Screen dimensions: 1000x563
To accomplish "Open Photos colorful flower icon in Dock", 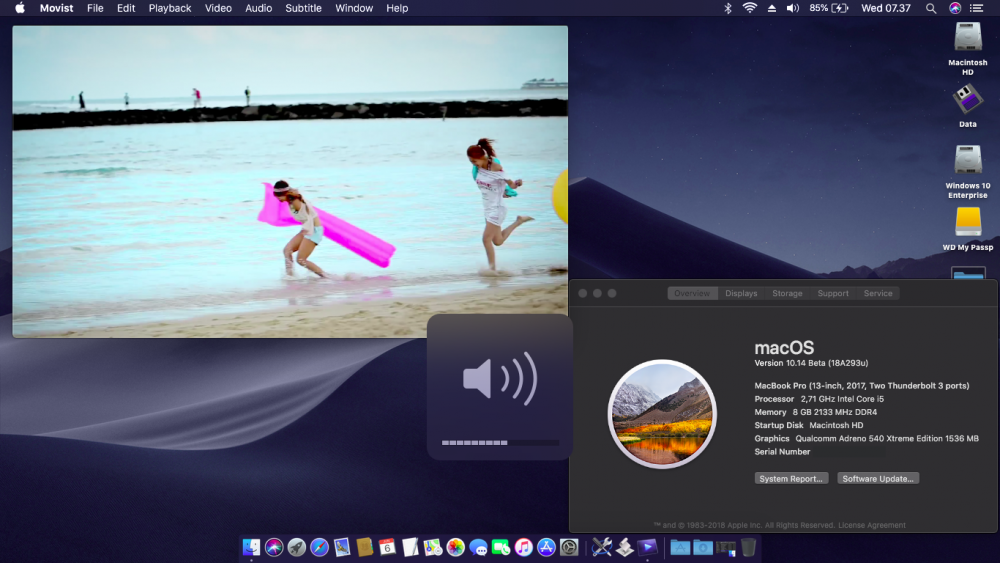I will pos(455,547).
